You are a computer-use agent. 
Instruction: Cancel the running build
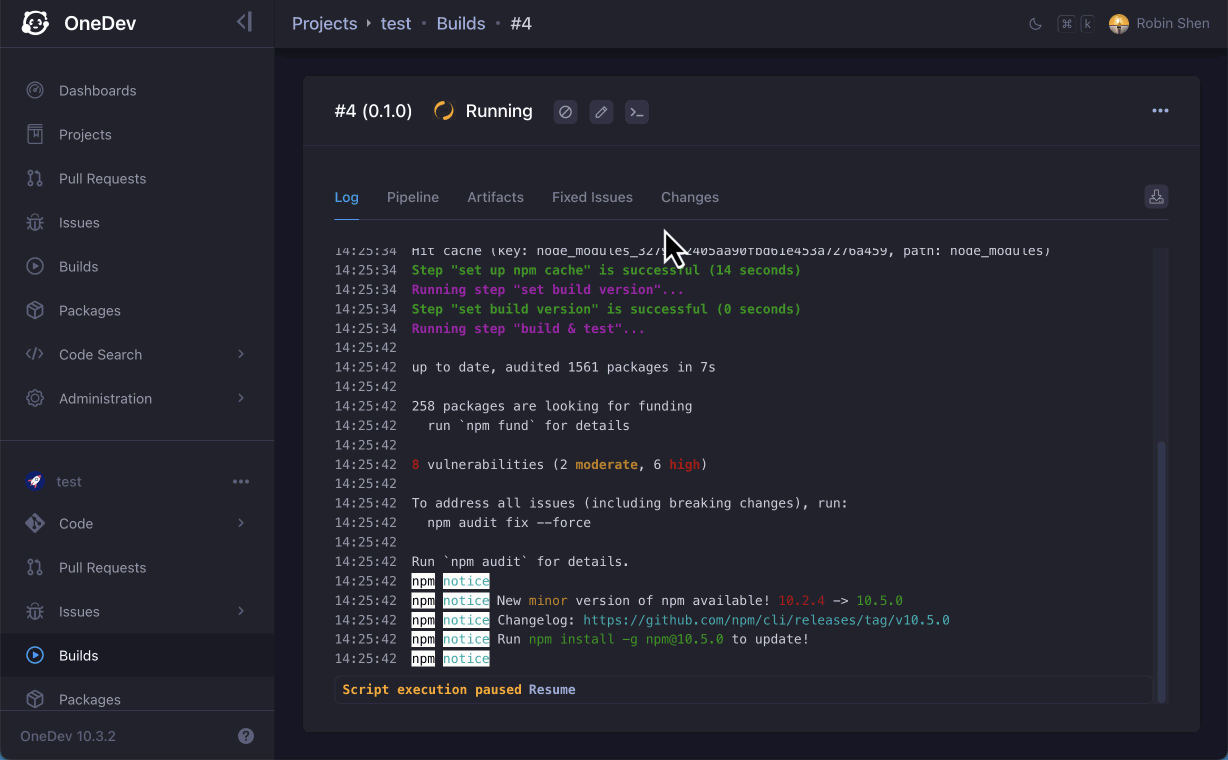click(x=565, y=112)
